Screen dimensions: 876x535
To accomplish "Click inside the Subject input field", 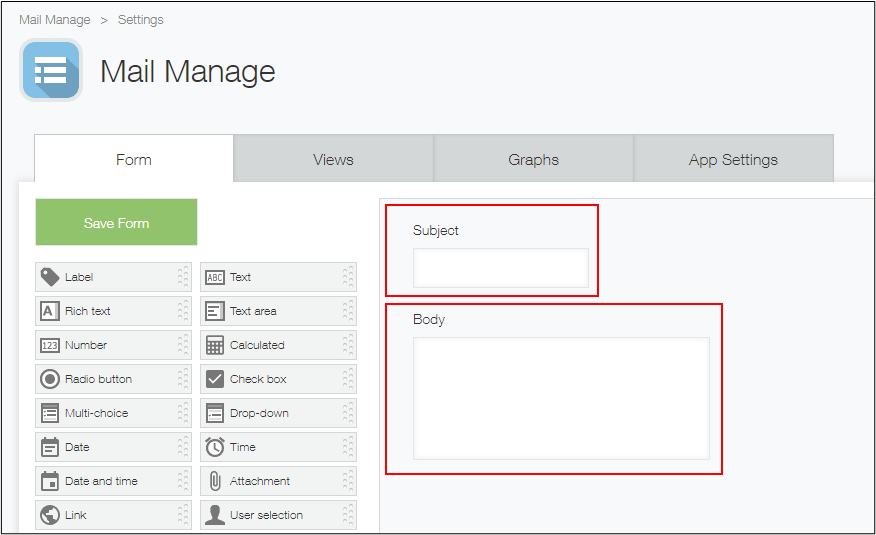I will pos(500,268).
